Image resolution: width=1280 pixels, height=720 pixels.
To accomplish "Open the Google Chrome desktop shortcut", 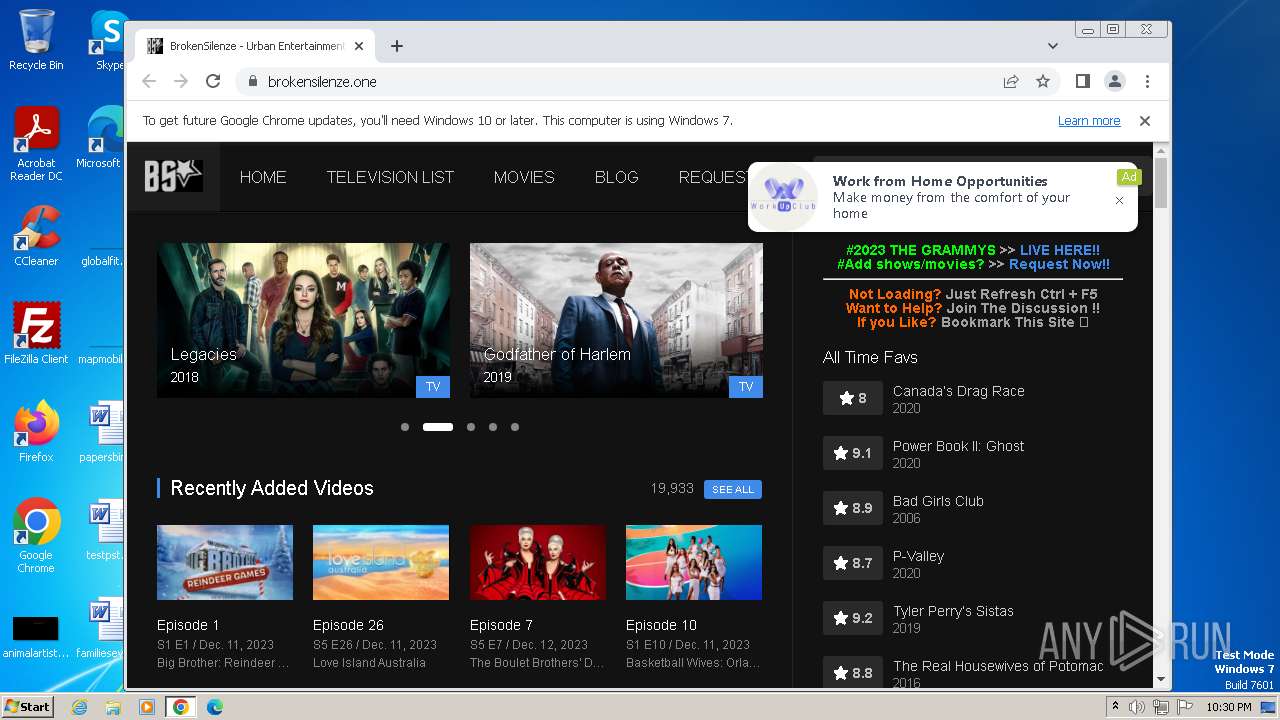I will point(36,536).
